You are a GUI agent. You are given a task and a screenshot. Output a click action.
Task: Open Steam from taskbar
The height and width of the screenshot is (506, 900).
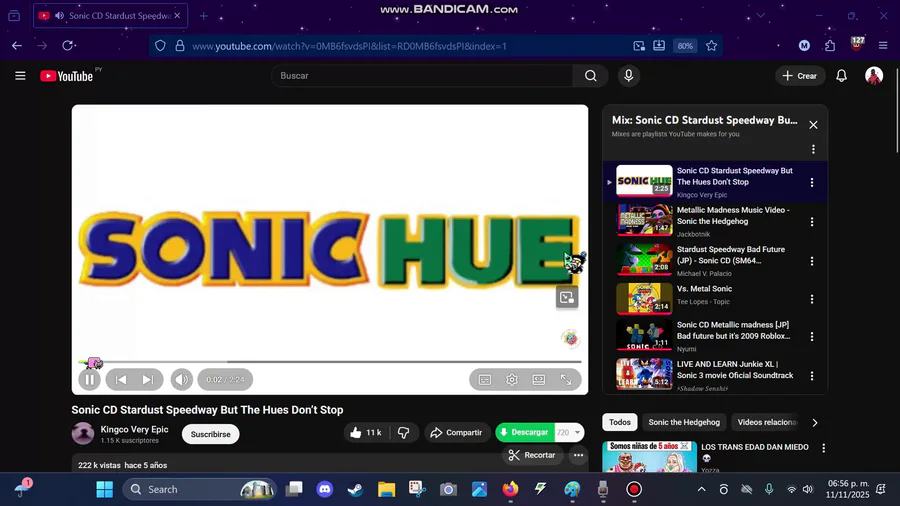click(355, 489)
